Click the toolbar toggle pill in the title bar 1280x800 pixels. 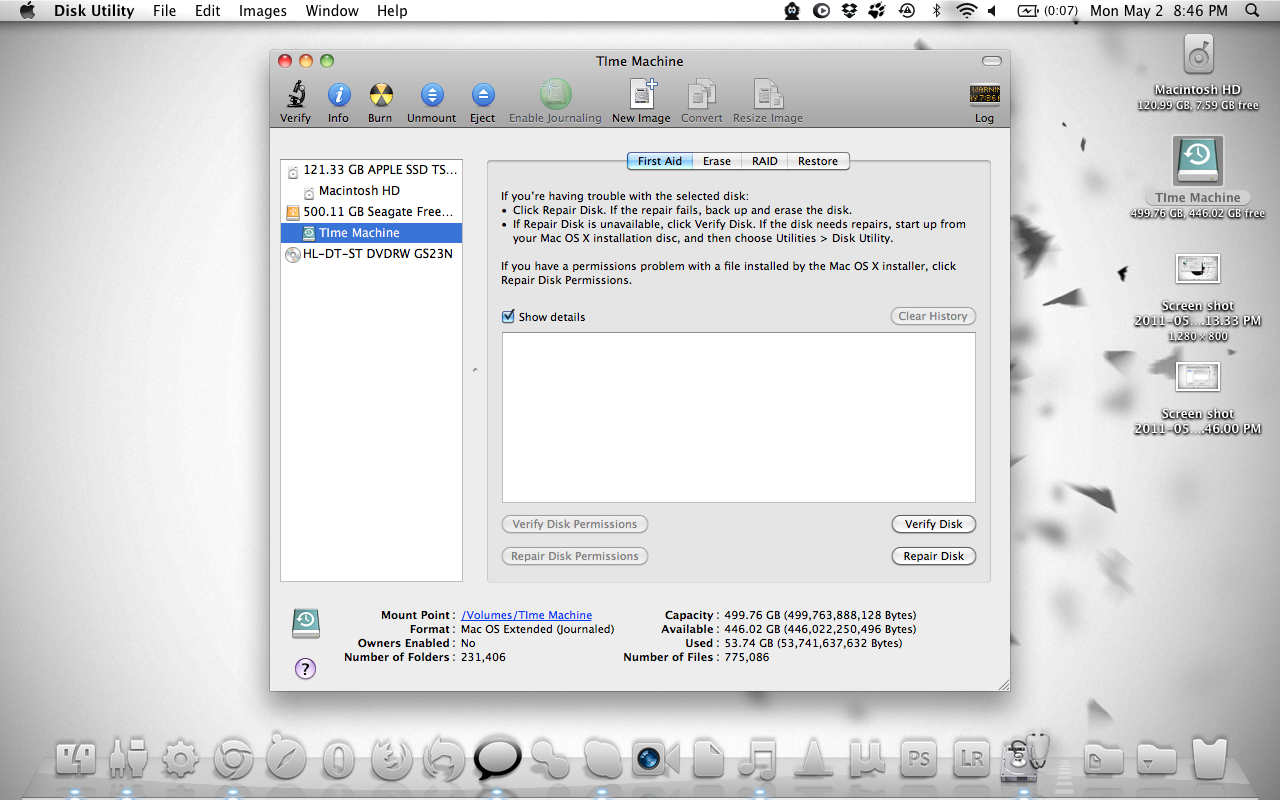991,61
